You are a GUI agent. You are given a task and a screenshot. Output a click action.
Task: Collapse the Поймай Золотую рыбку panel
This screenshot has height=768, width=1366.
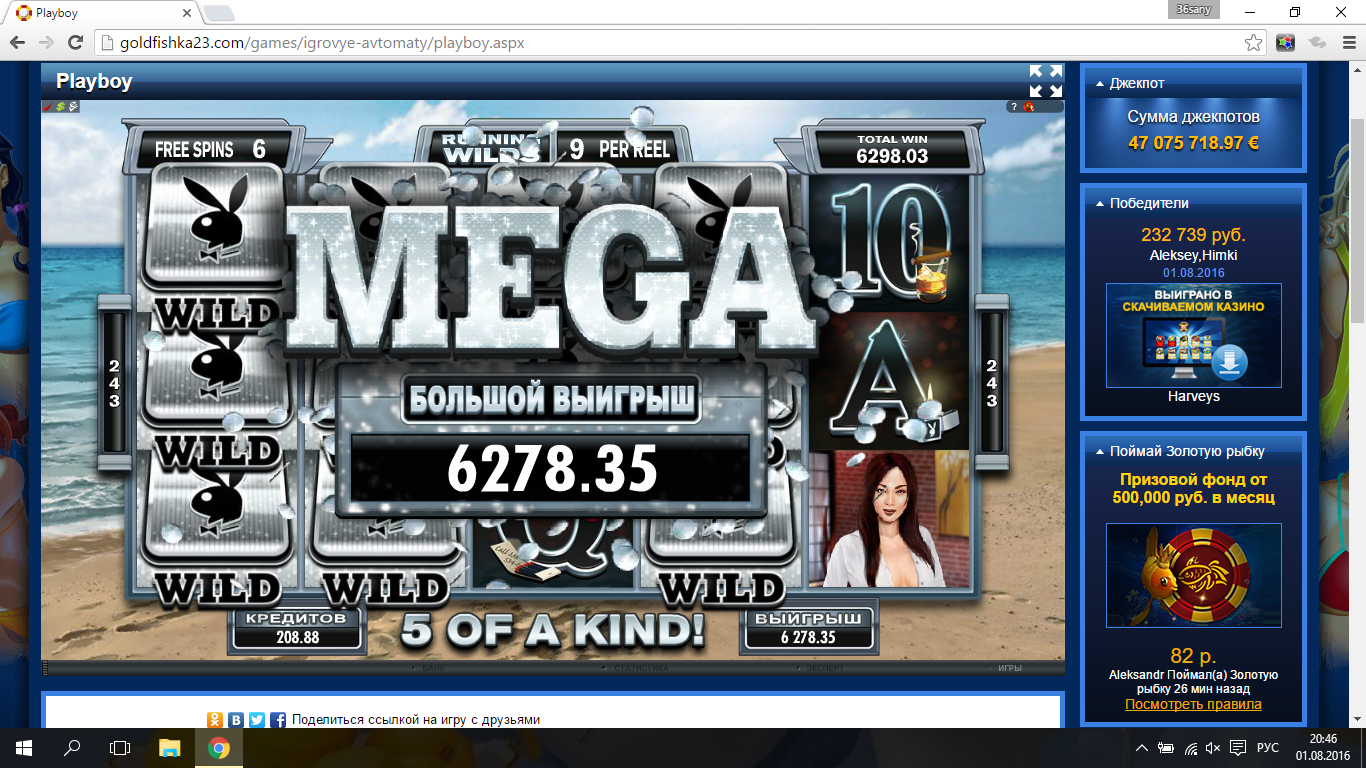tap(1100, 451)
